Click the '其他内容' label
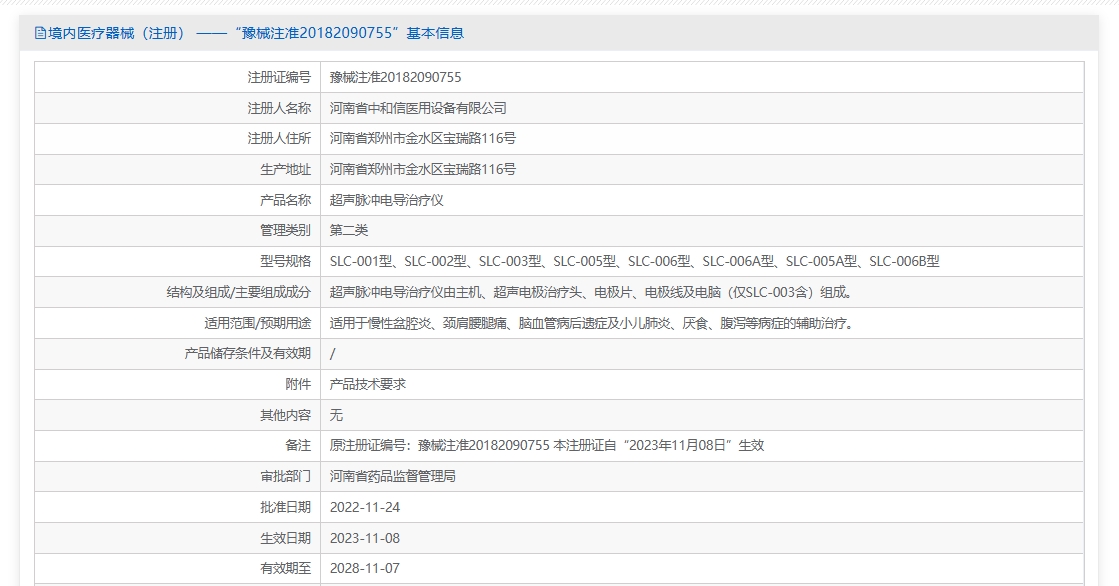1119x586 pixels. point(285,415)
